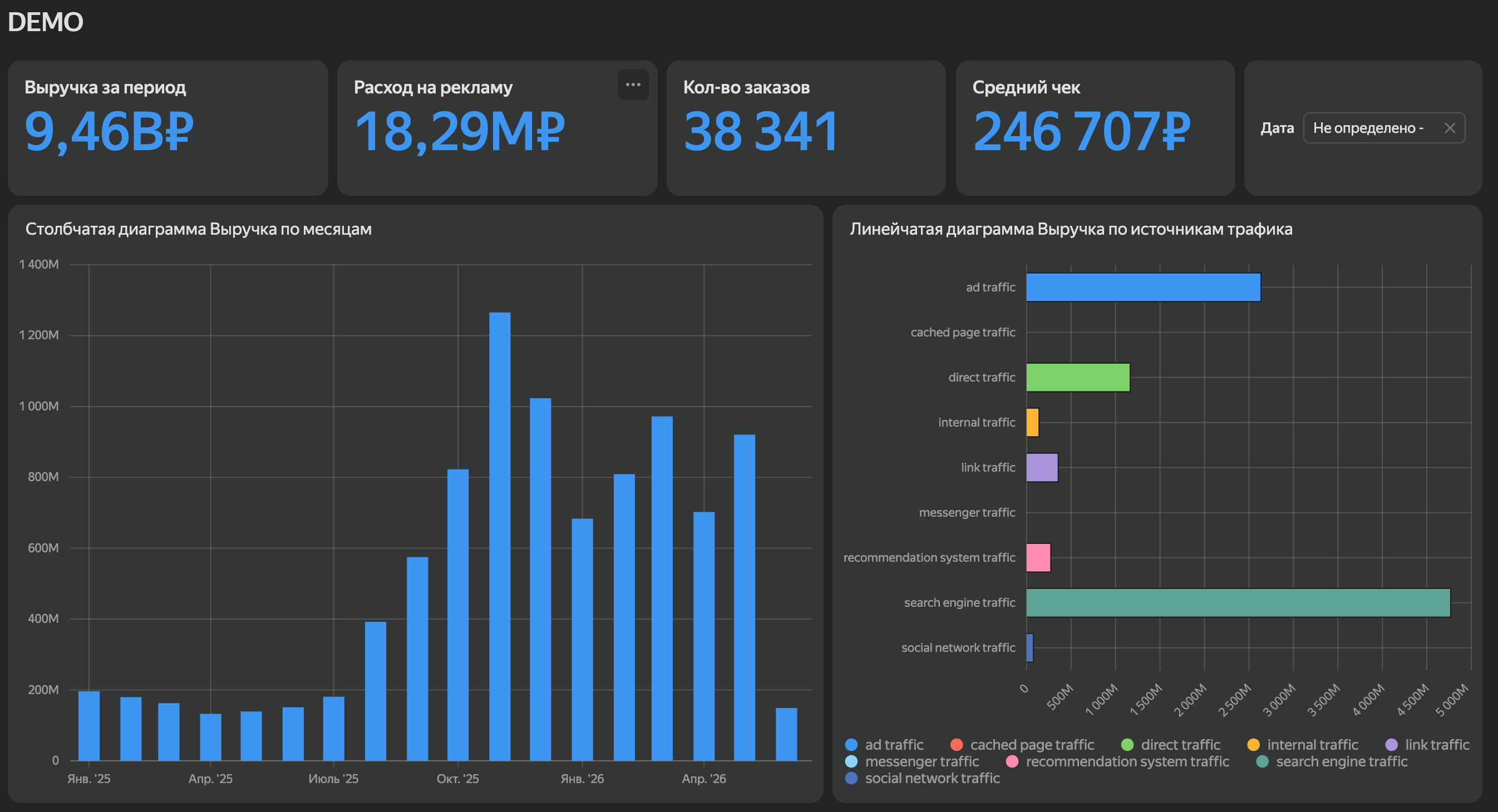Toggle cached page traffic legend item
1498x812 pixels.
1022,745
